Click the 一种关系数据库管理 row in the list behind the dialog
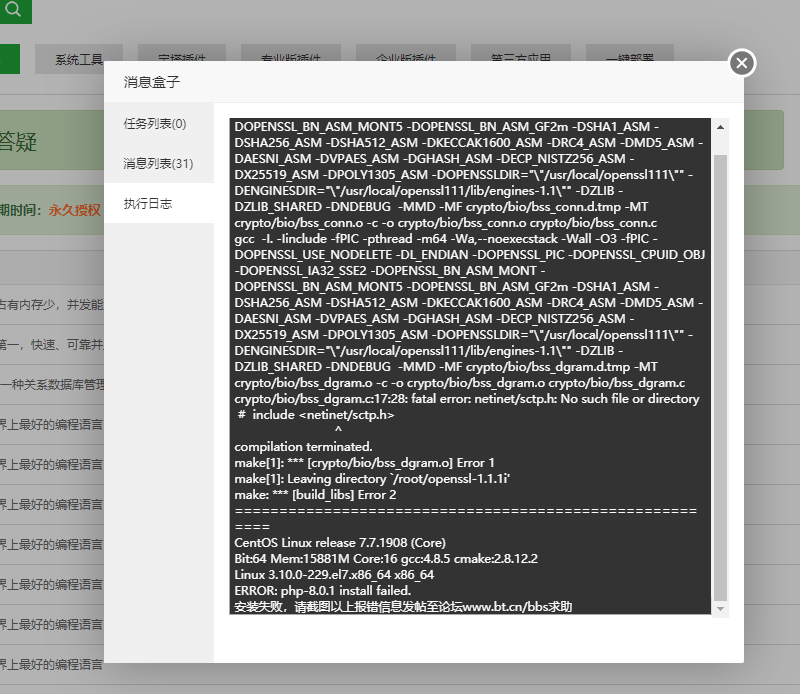This screenshot has width=800, height=694. (52, 385)
